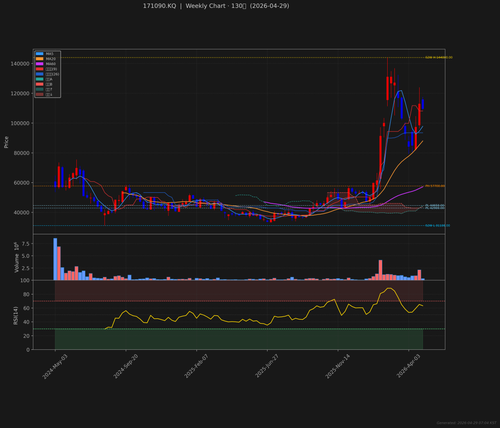The image size is (500, 428).
Task: Click the 7.5 volume axis tick
Action: click(x=26, y=244)
